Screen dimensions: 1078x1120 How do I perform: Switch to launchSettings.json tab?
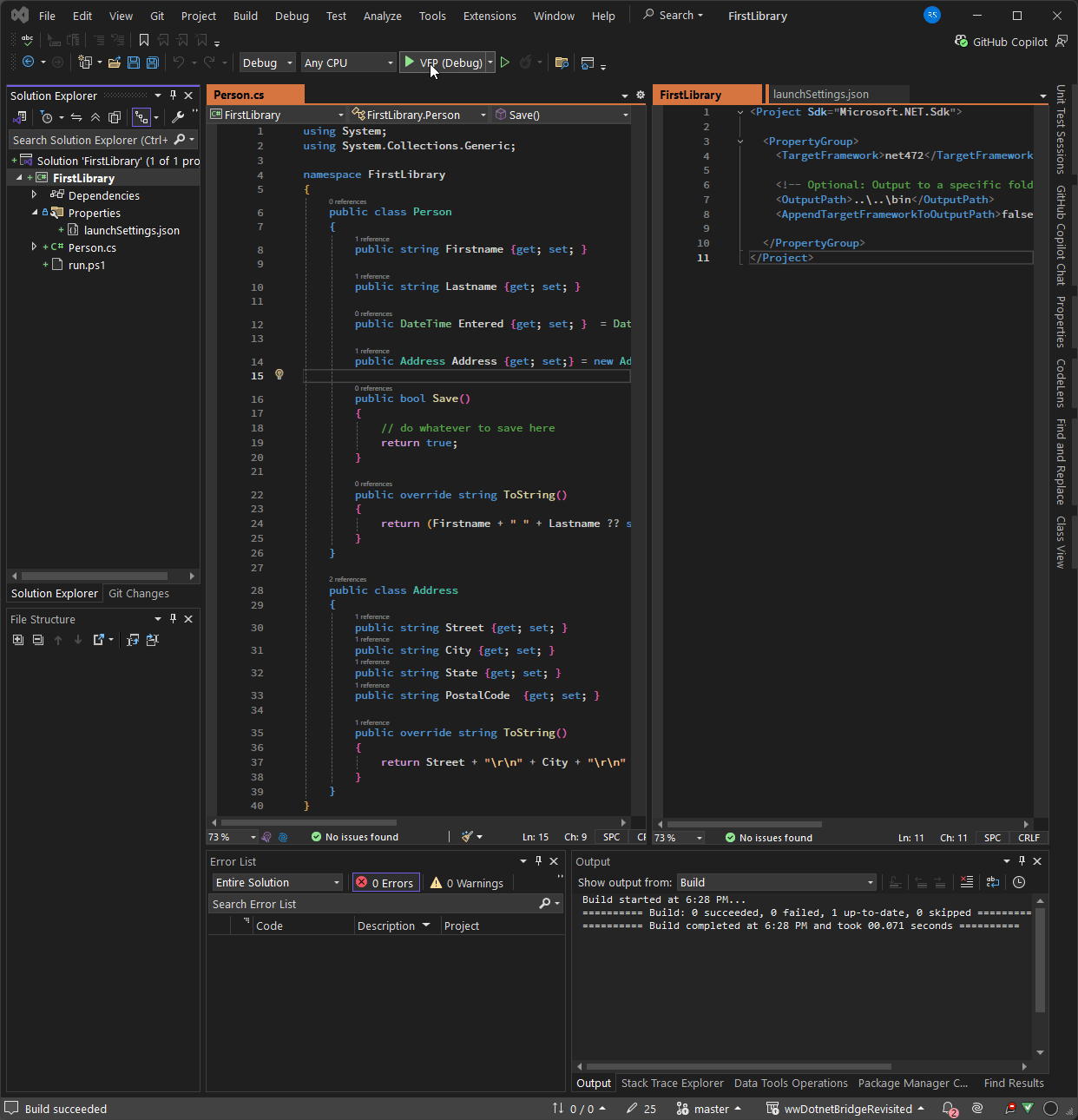[x=820, y=95]
